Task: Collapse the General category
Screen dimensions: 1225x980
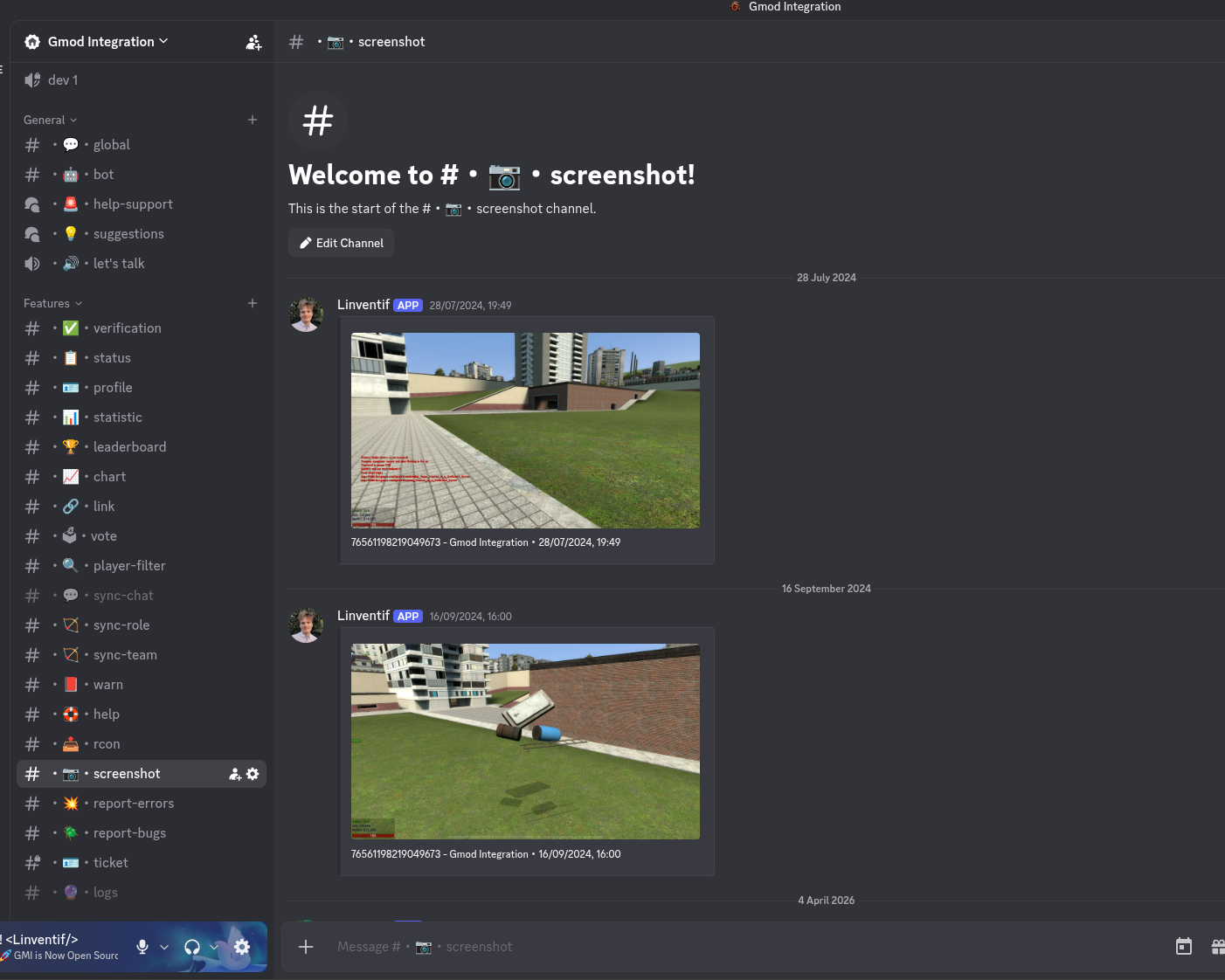Action: click(50, 120)
